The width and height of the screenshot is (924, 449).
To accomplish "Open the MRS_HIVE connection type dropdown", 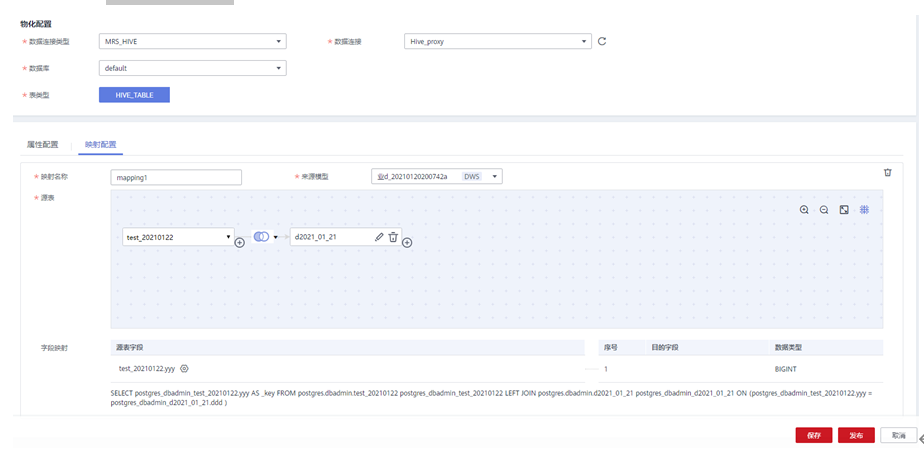I will 193,41.
